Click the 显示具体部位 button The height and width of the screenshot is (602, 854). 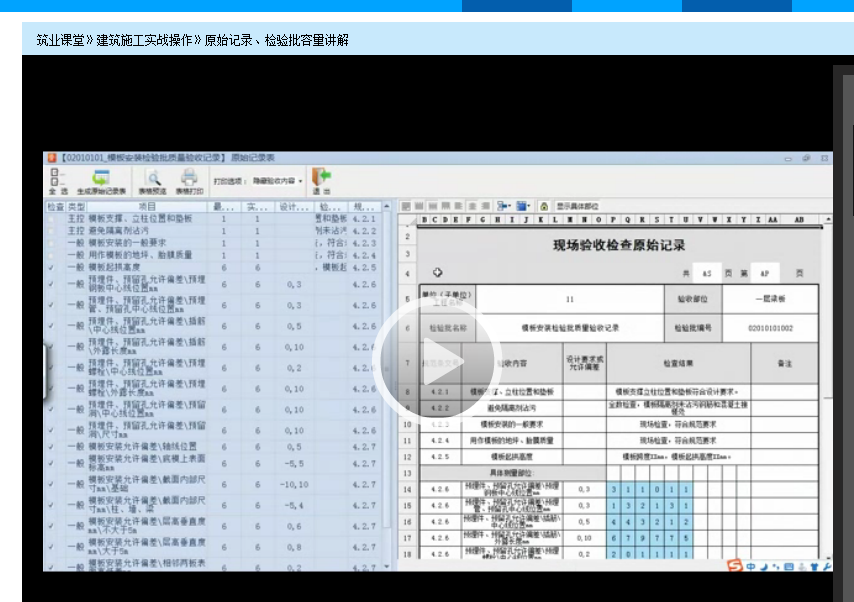577,205
